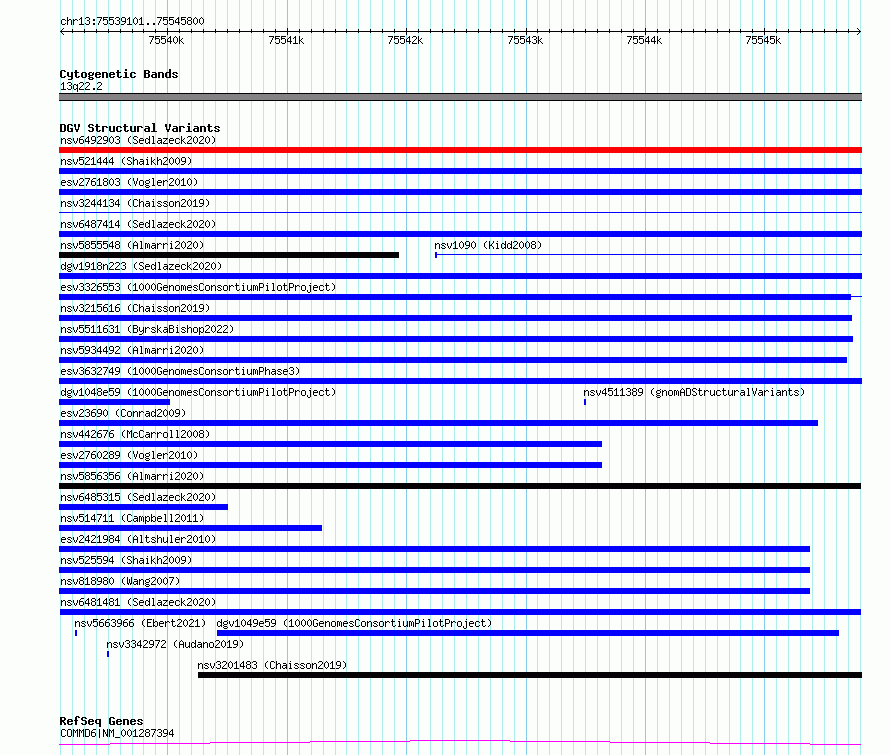Click the RefSeq Genes track title
This screenshot has width=890, height=755.
(101, 721)
